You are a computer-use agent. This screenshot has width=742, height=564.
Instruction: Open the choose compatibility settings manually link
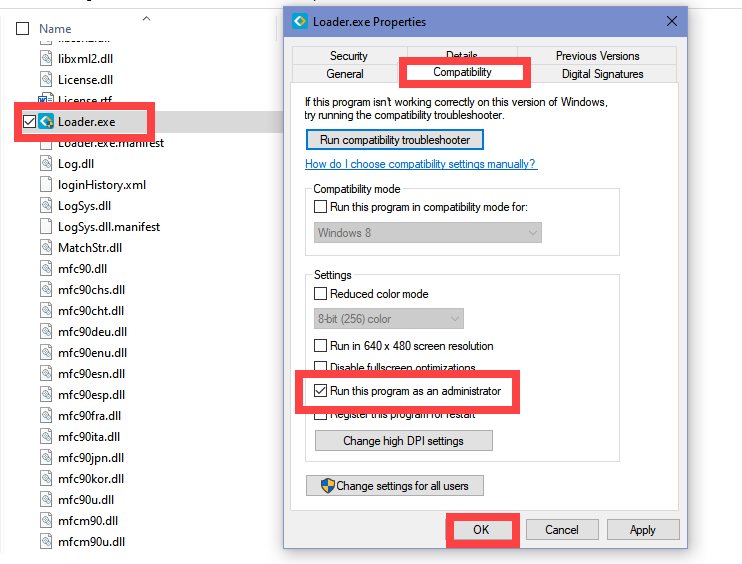421,164
